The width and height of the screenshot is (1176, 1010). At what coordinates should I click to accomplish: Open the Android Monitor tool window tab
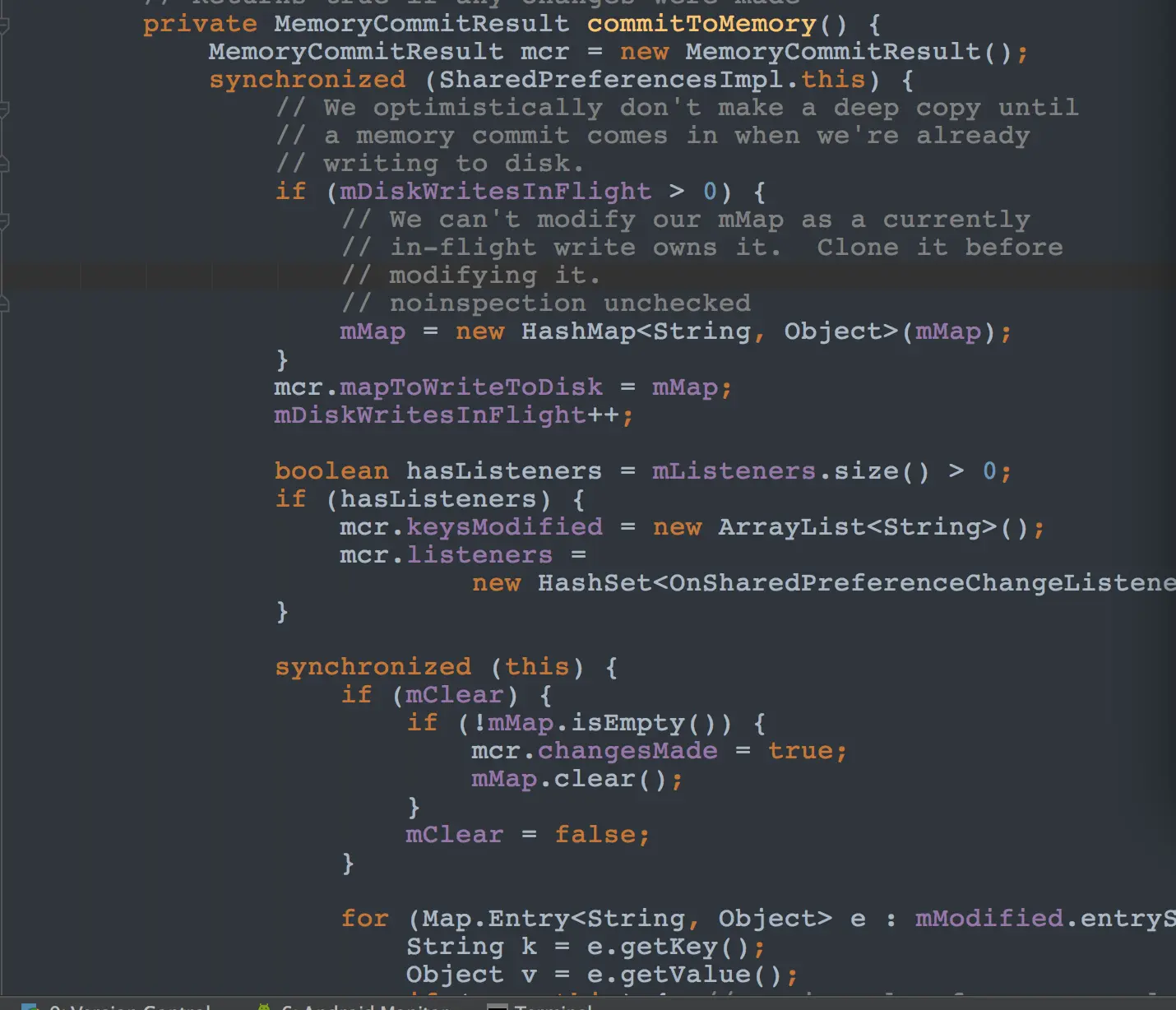click(354, 1007)
